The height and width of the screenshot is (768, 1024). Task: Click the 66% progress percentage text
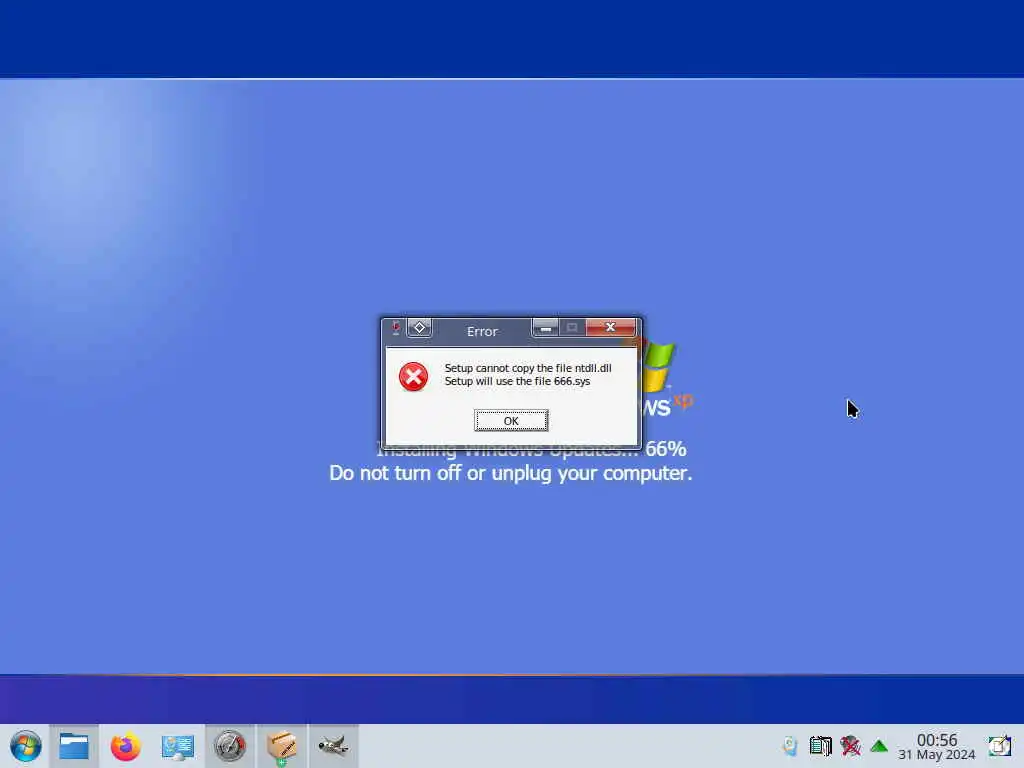pos(665,449)
